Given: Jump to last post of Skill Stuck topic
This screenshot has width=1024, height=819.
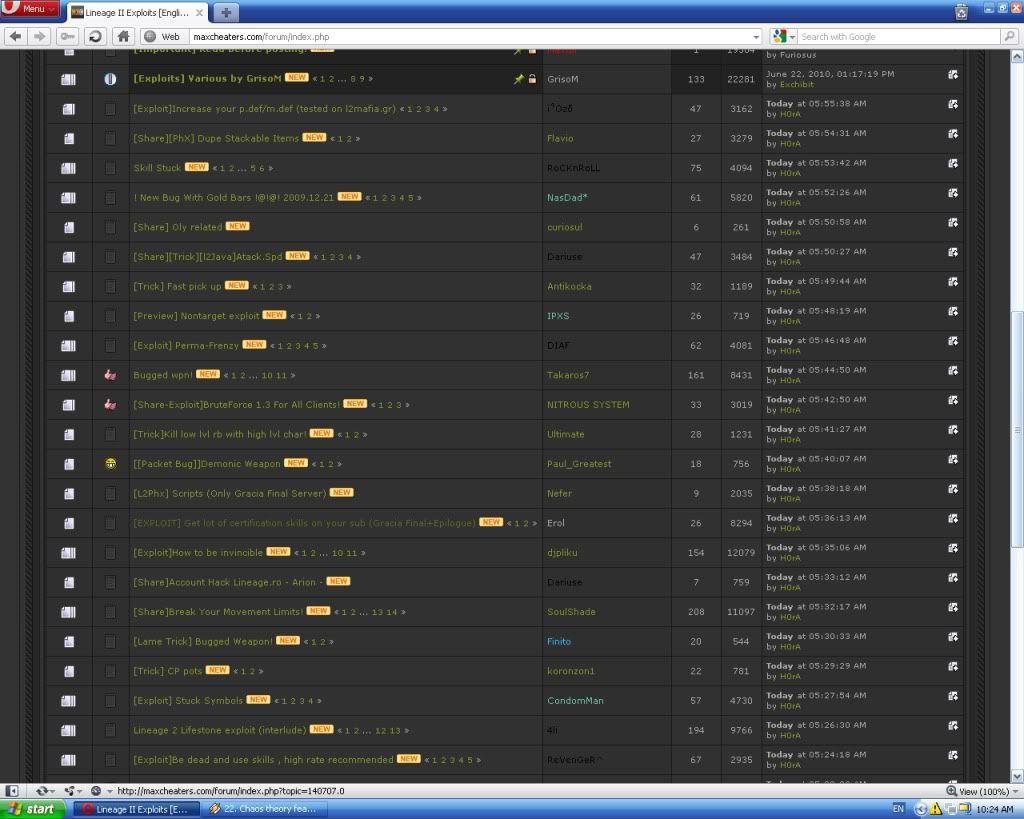Looking at the screenshot, I should [x=953, y=163].
